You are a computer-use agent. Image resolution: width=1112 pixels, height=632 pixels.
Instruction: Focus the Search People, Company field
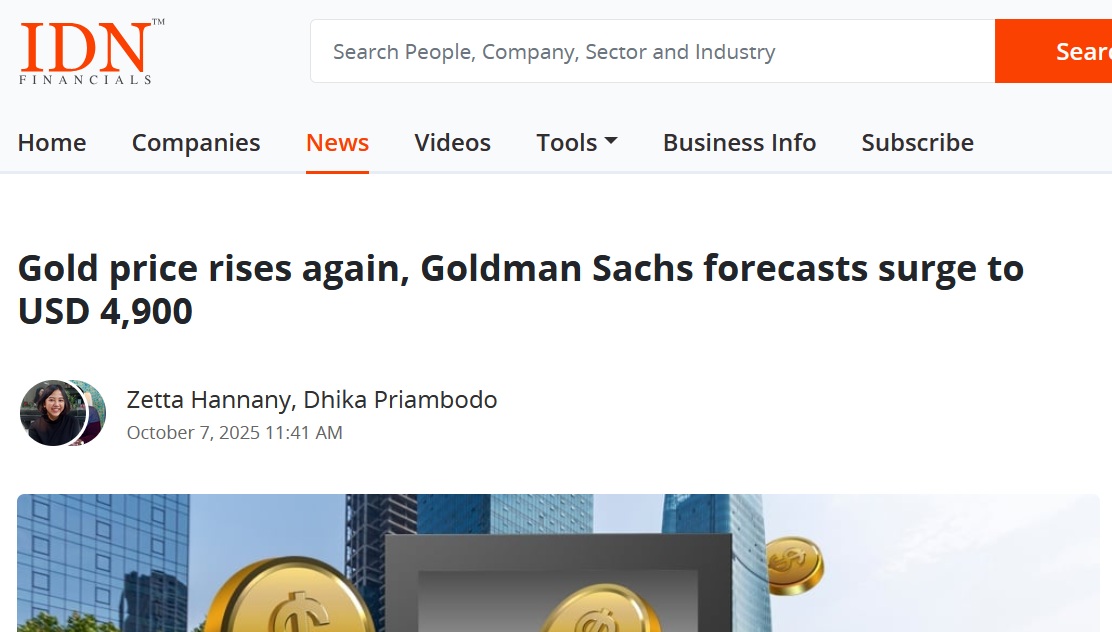(652, 52)
